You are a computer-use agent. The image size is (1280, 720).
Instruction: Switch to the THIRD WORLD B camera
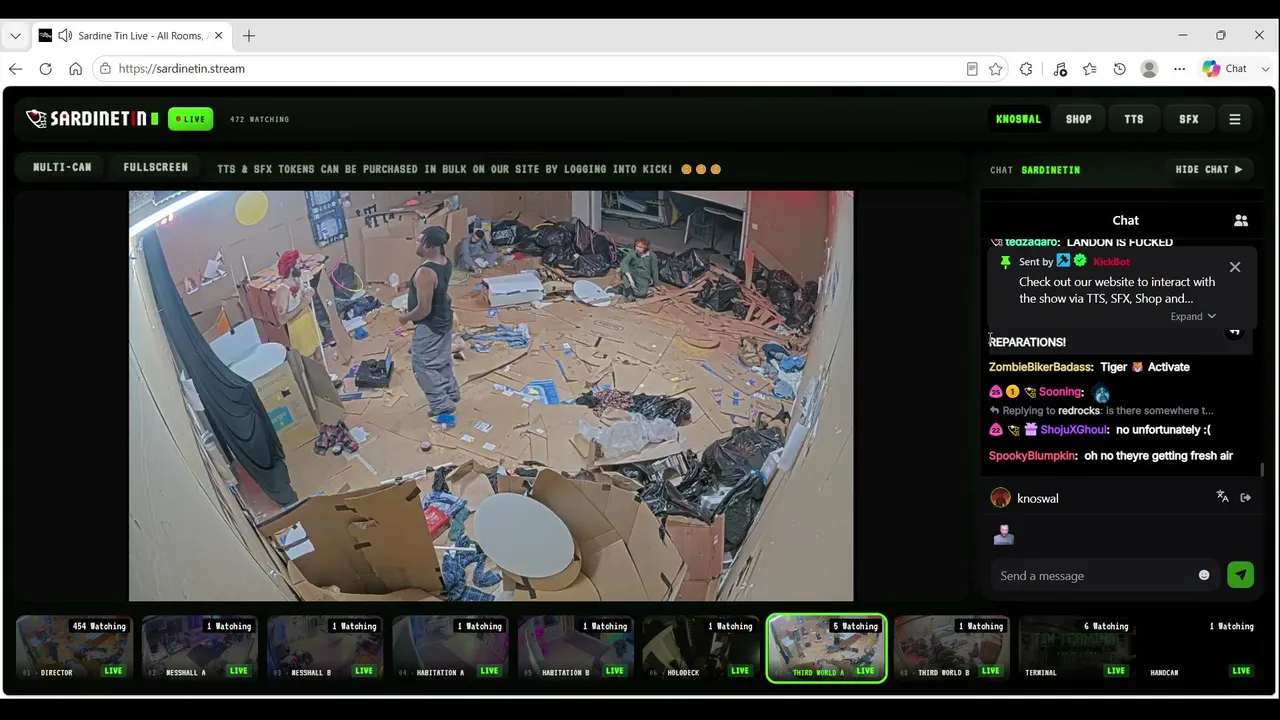[x=952, y=649]
